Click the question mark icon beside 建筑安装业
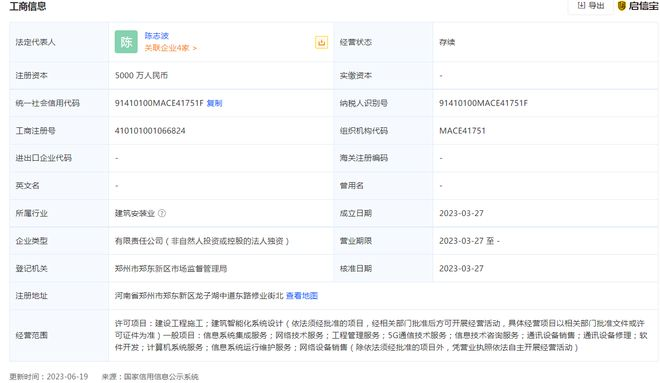 click(x=162, y=213)
